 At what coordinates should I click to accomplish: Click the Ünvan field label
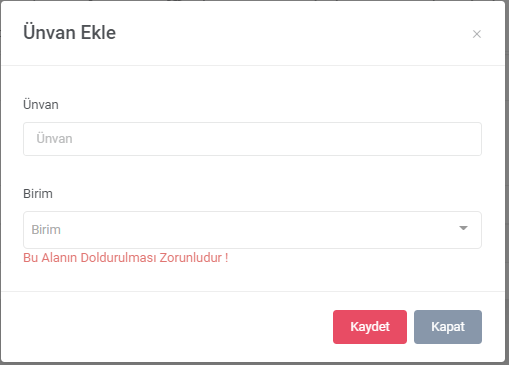tap(41, 105)
